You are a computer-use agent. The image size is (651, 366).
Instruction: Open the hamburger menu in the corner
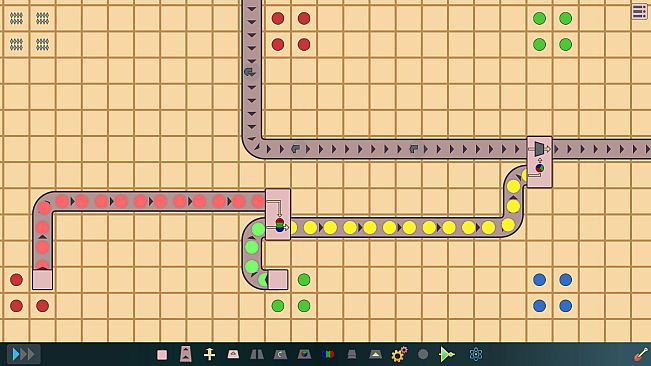click(x=639, y=12)
